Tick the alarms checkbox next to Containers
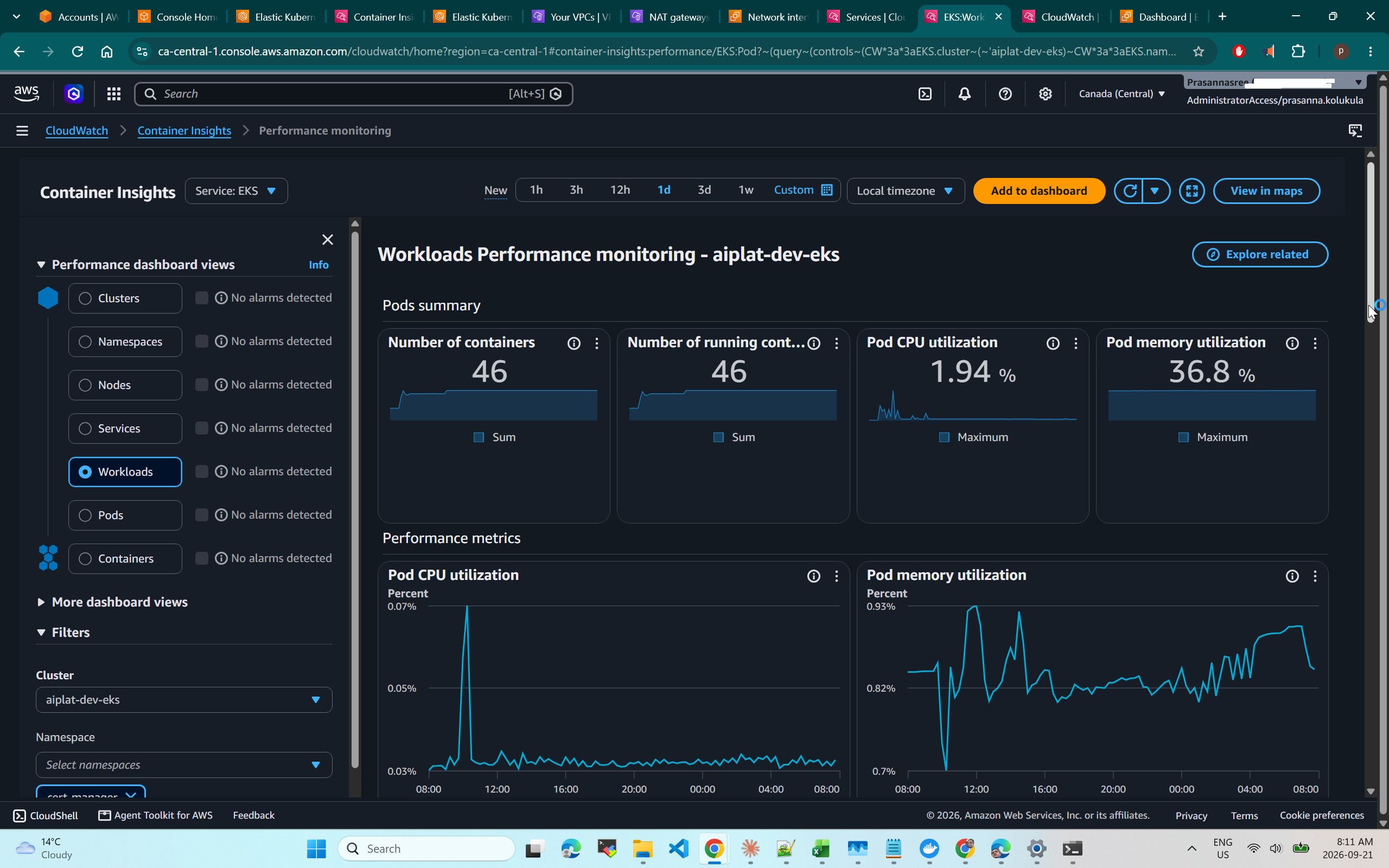The image size is (1389, 868). (201, 558)
